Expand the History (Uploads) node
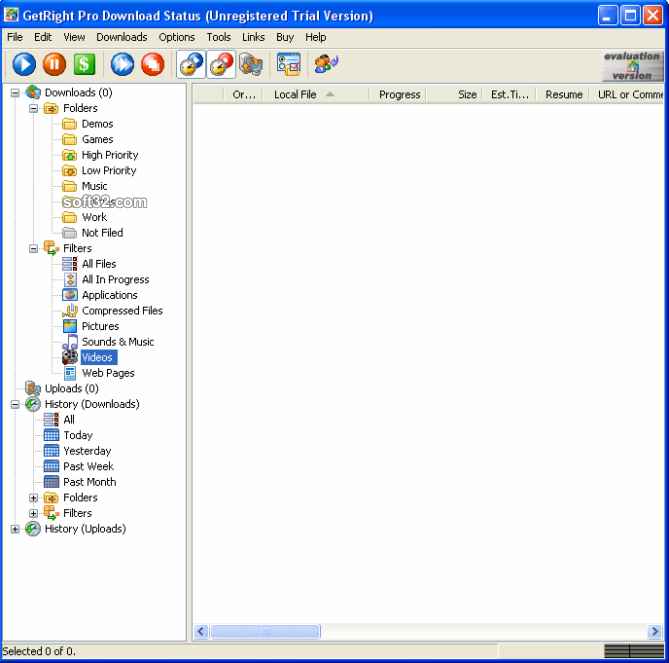This screenshot has width=669, height=663. [x=15, y=529]
